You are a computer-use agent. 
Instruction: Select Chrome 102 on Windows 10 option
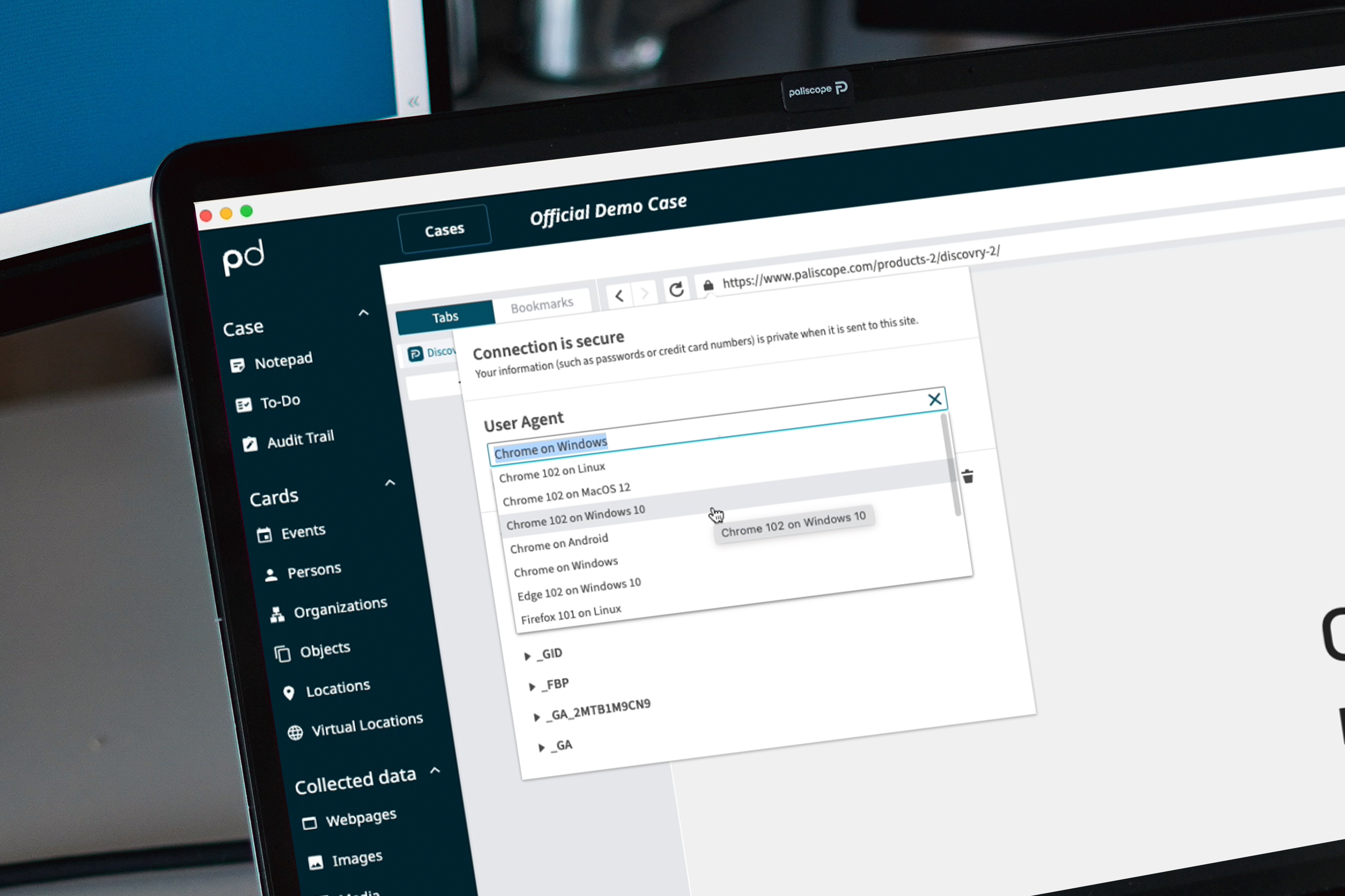[575, 517]
